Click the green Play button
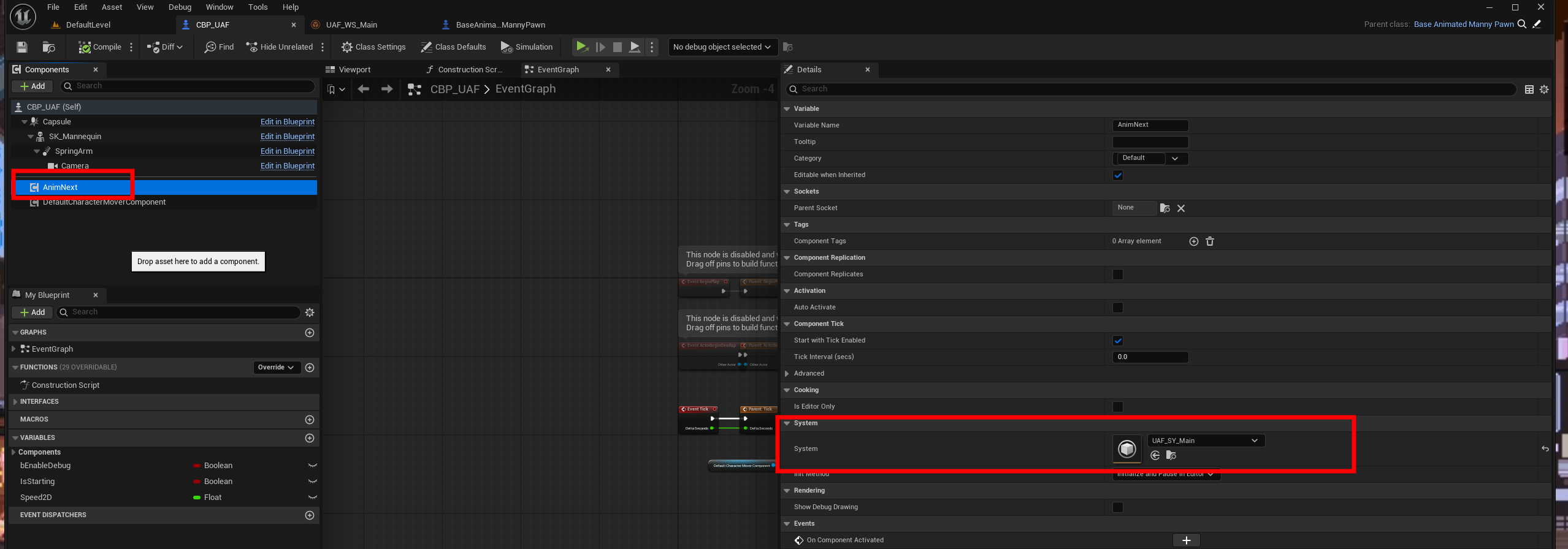1568x549 pixels. (582, 47)
